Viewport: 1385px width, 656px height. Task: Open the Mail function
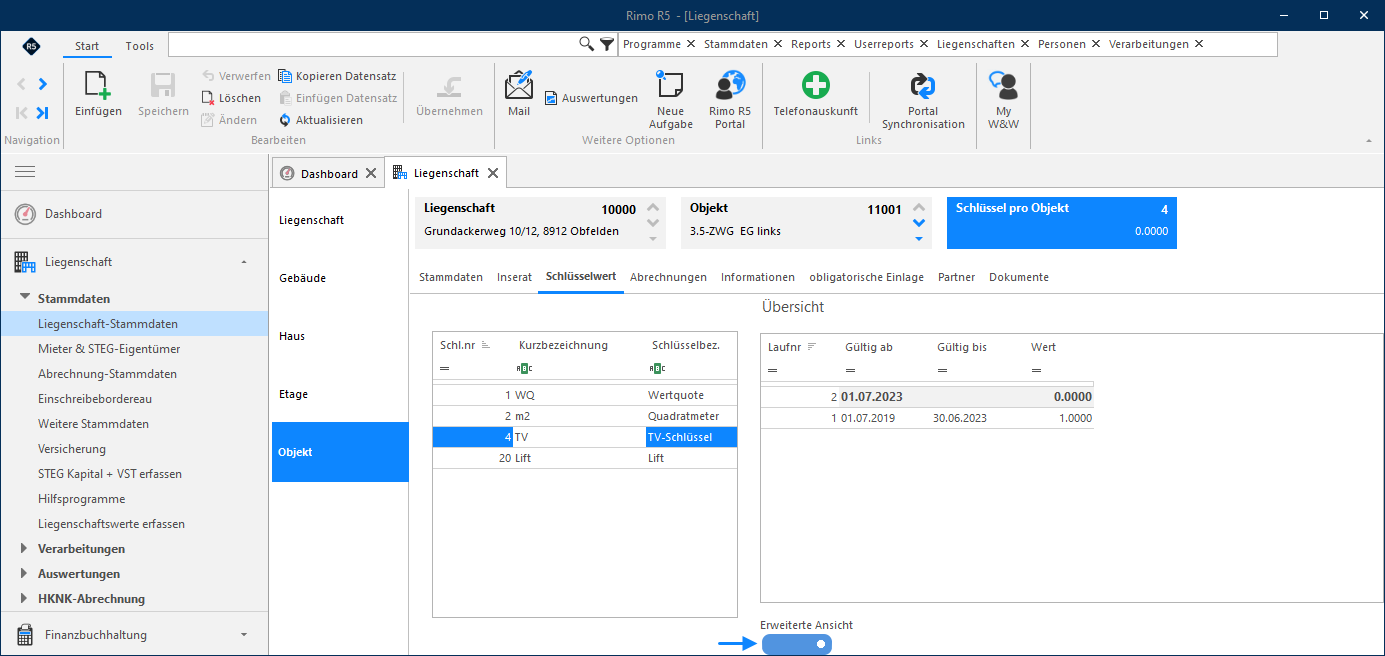(519, 95)
